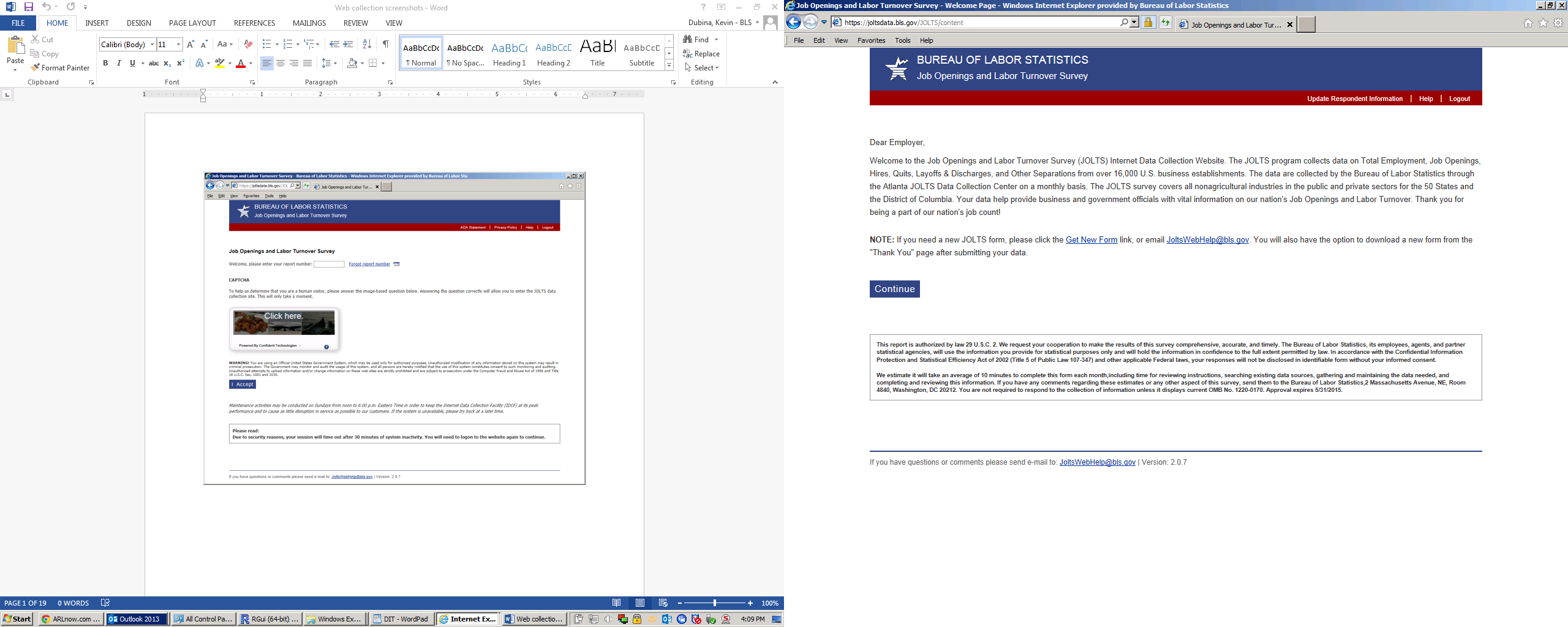Open the Select dropdown in Editing group
The height and width of the screenshot is (627, 1568).
[x=702, y=68]
